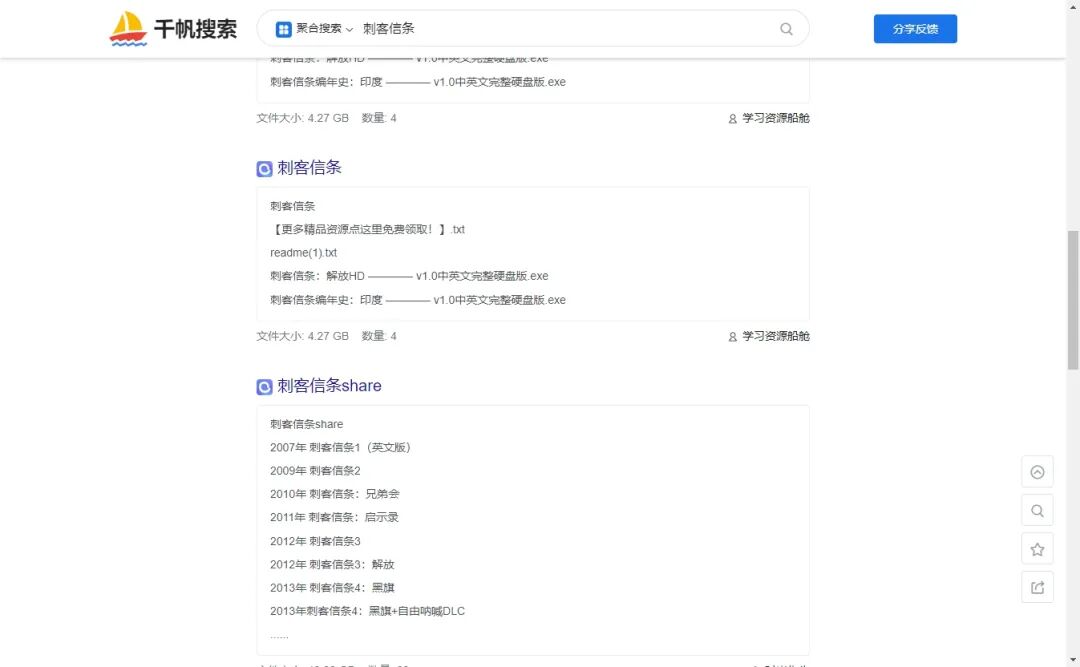Click user icon beside top 学习资源船舱

tap(732, 119)
